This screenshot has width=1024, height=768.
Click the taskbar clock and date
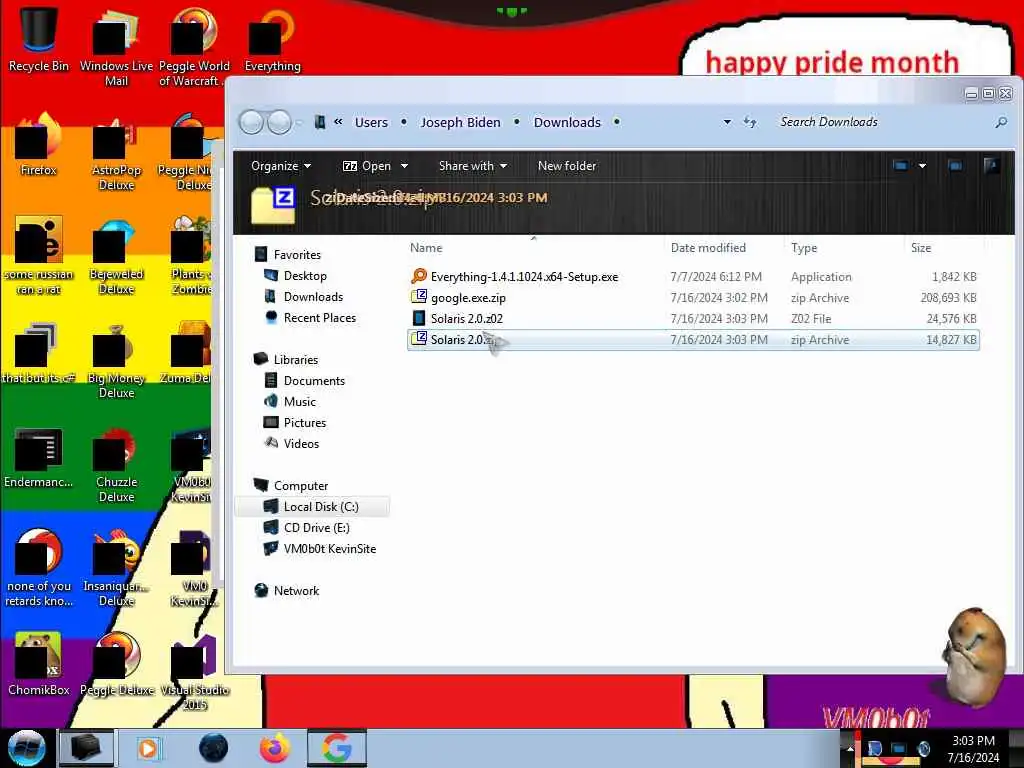pos(973,748)
